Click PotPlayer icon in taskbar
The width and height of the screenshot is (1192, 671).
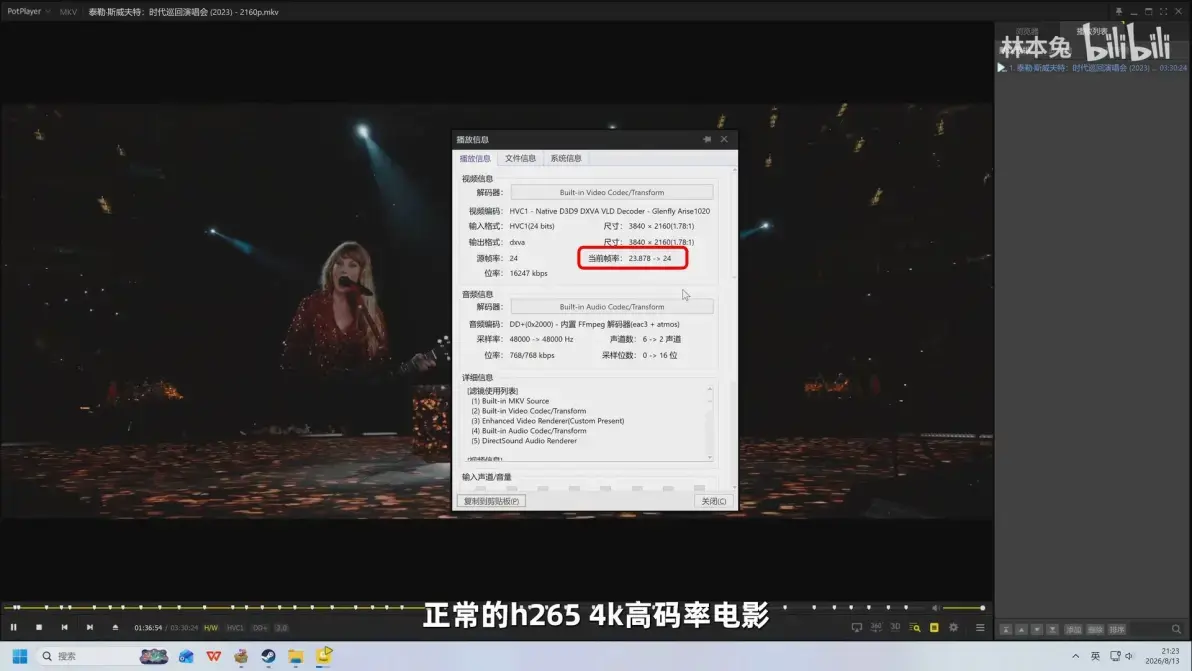(x=324, y=655)
